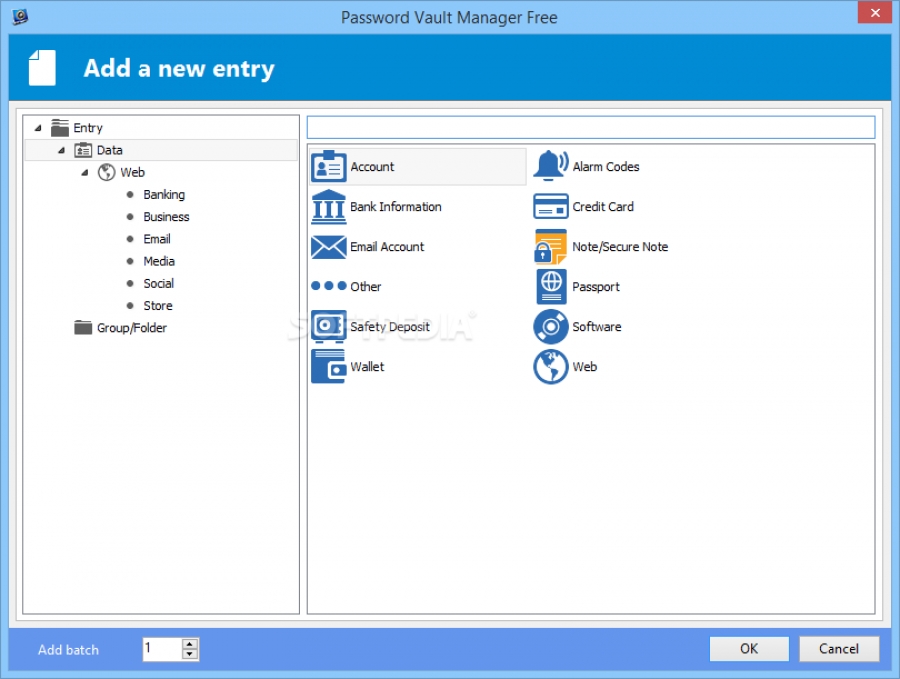Select the Data label in tree
900x679 pixels.
point(110,150)
